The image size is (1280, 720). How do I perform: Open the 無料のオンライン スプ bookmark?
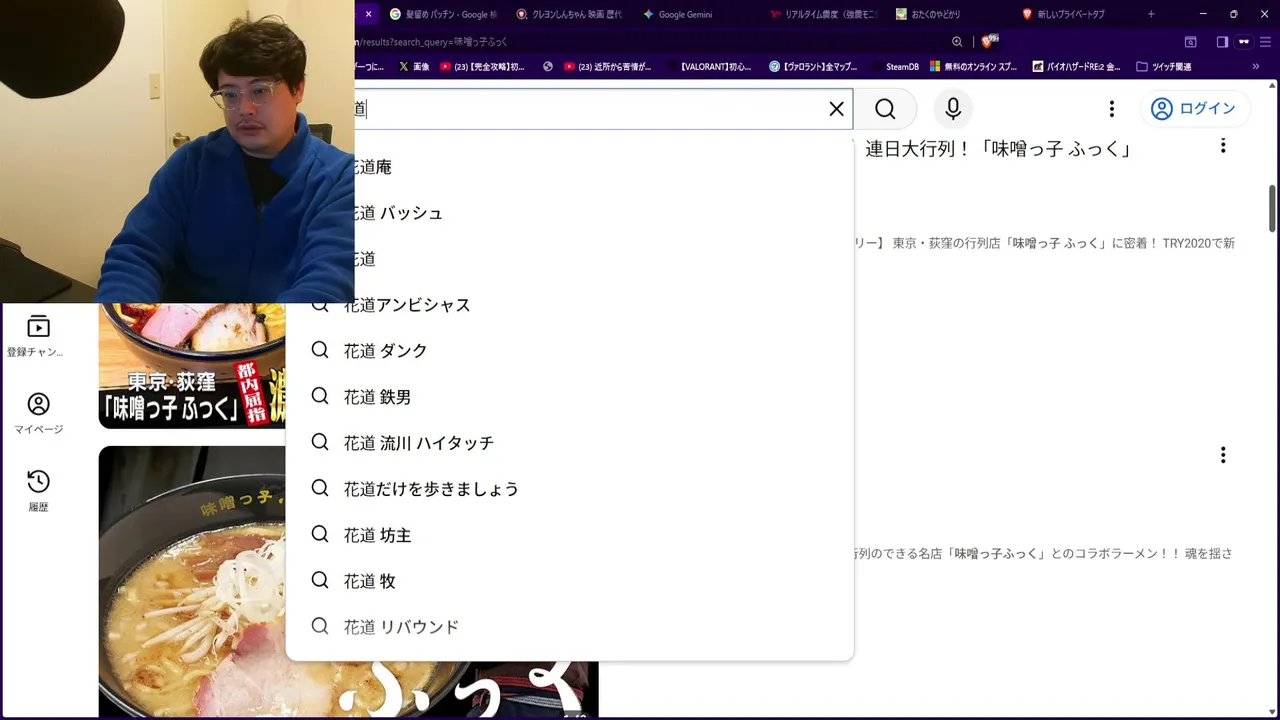pos(974,67)
